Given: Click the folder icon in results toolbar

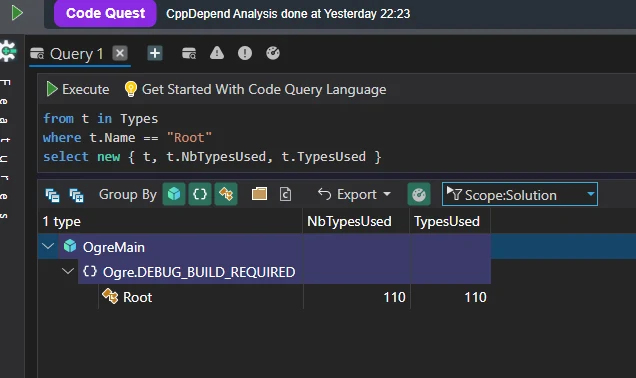Looking at the screenshot, I should pyautogui.click(x=259, y=194).
